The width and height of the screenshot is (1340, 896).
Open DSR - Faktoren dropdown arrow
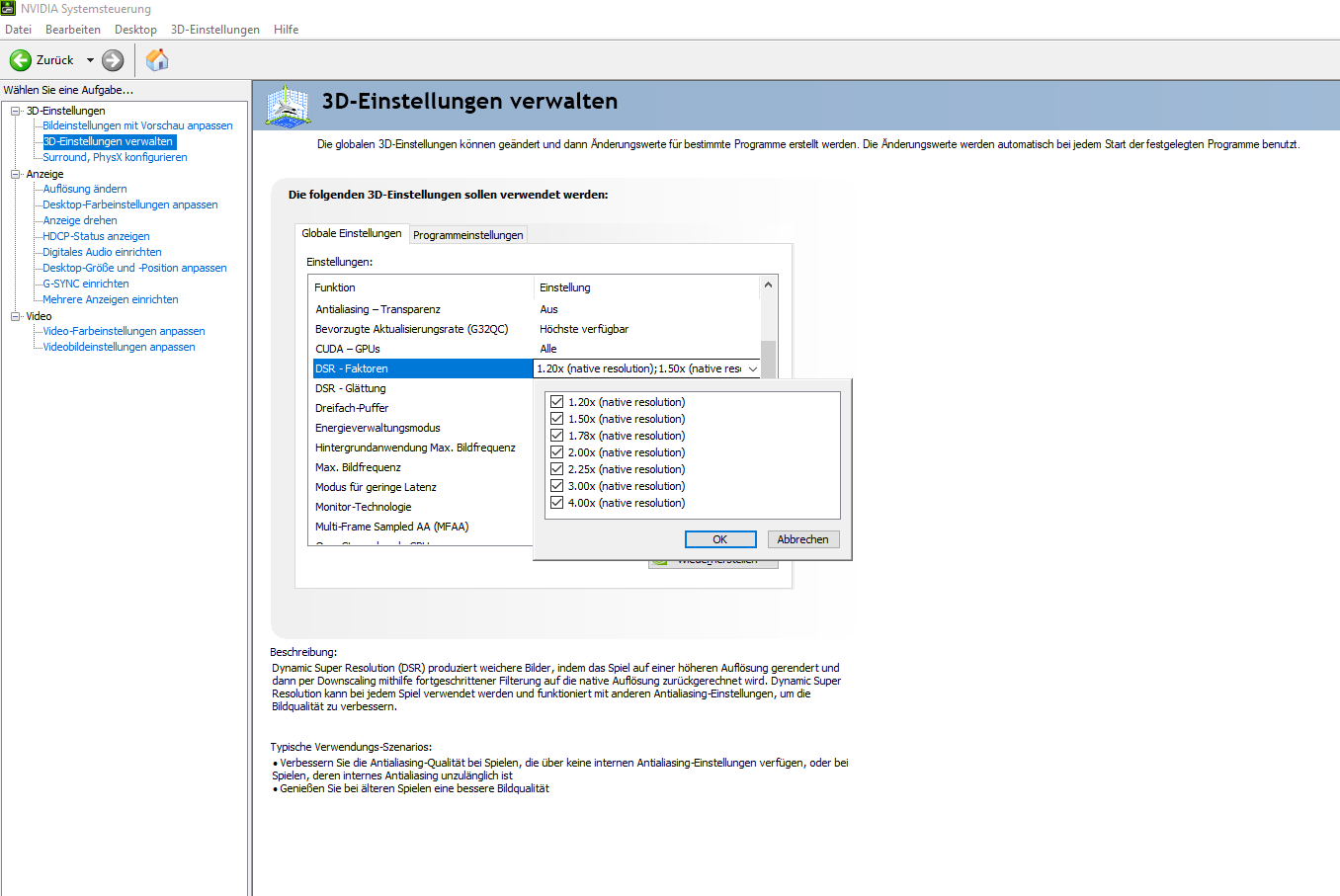point(752,368)
